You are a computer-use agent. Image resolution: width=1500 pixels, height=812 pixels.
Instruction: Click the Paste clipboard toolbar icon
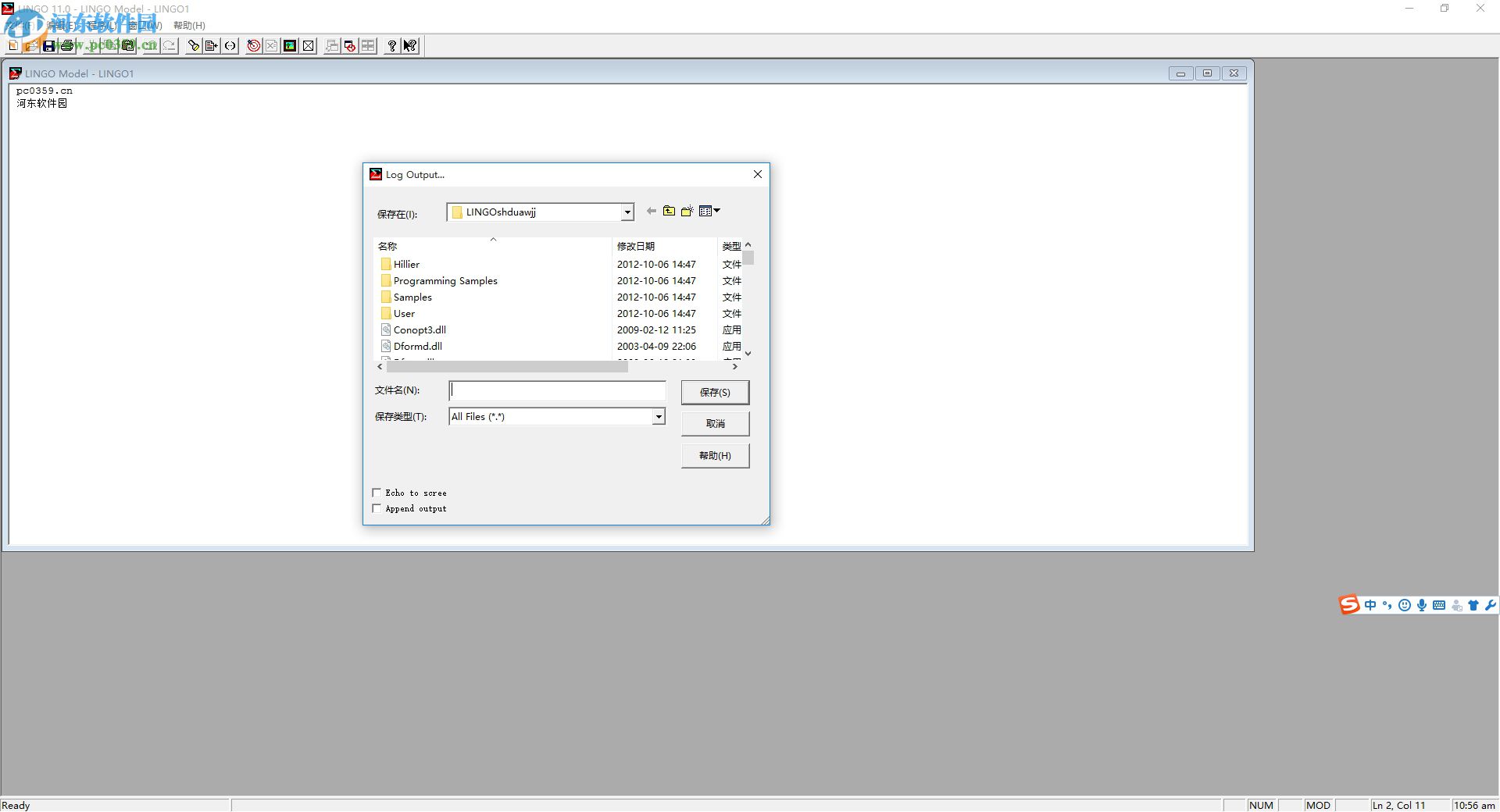click(130, 46)
